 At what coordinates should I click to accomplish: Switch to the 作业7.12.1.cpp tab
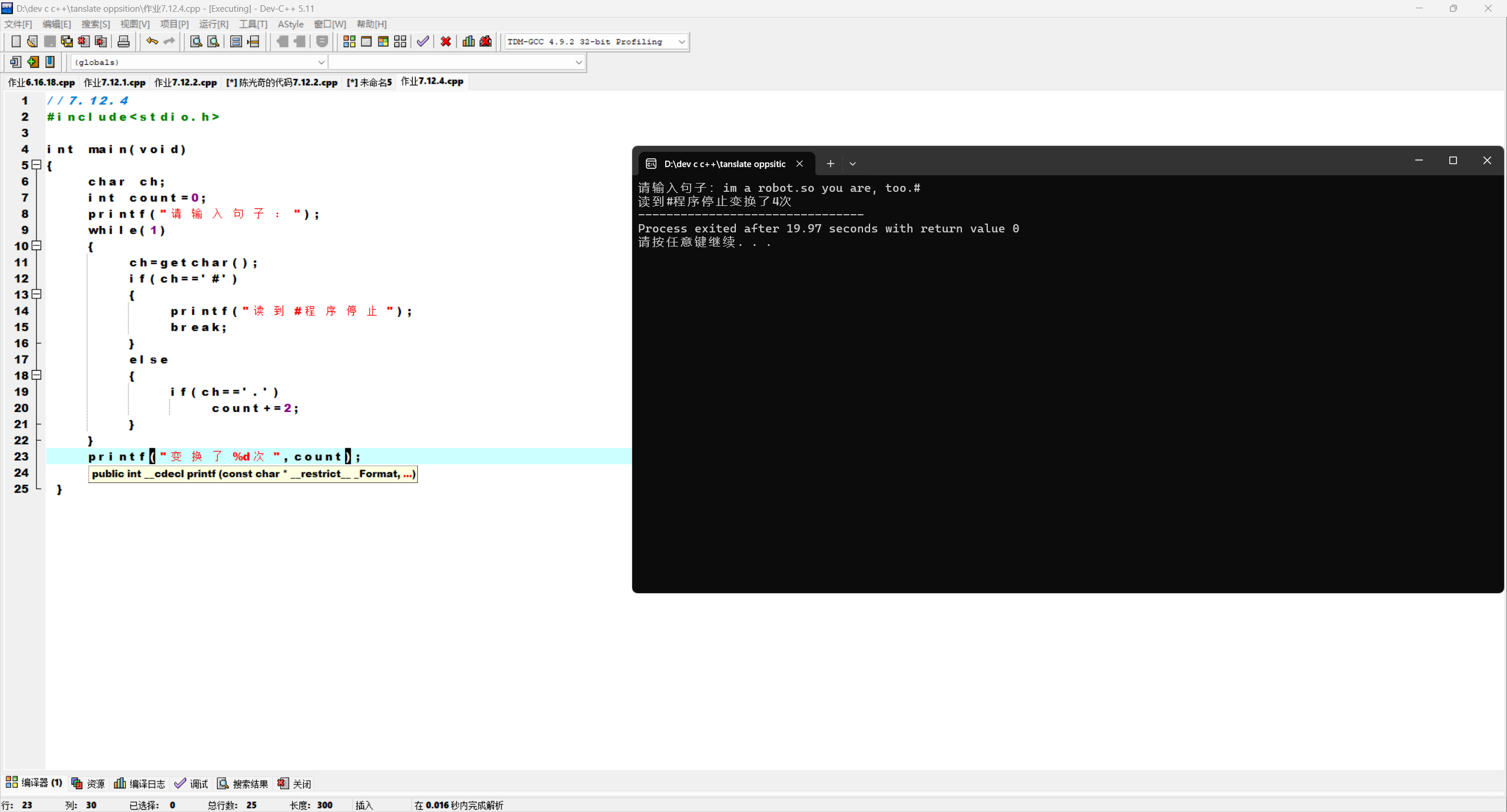pos(114,82)
